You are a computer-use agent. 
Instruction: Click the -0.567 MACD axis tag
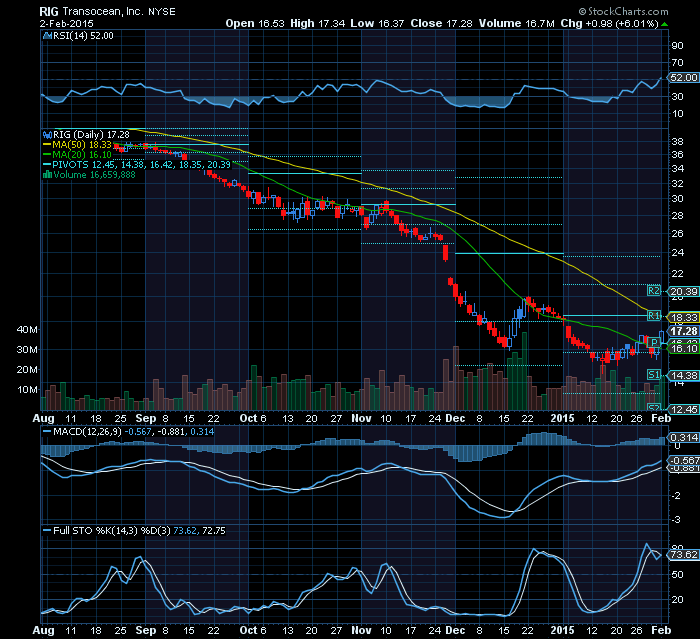tap(683, 460)
